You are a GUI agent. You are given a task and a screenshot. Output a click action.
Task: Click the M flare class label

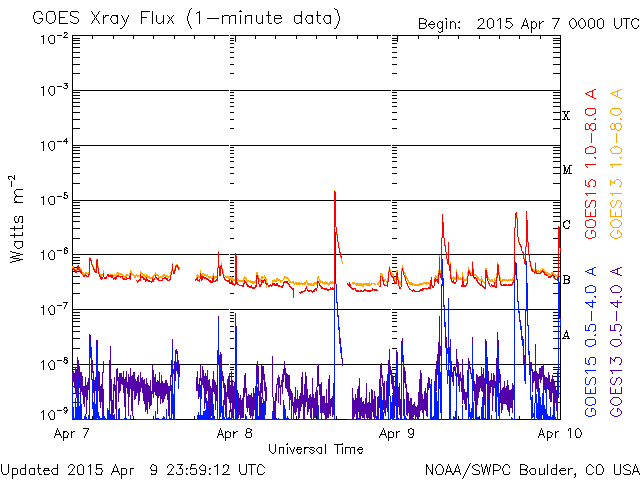(x=566, y=170)
